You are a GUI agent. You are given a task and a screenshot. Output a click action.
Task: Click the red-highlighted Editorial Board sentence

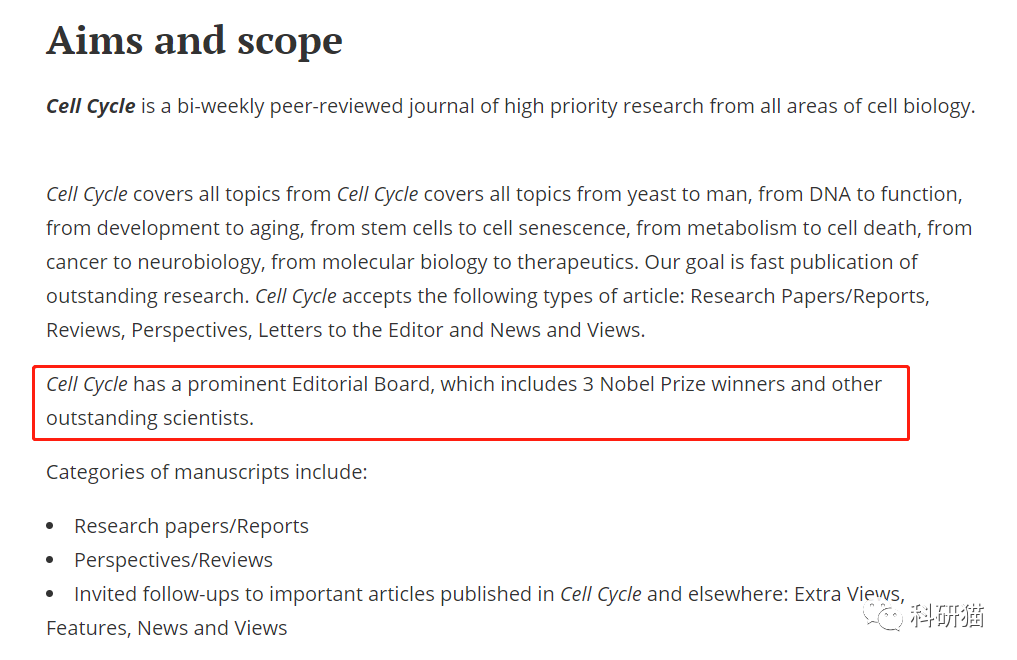coord(464,401)
